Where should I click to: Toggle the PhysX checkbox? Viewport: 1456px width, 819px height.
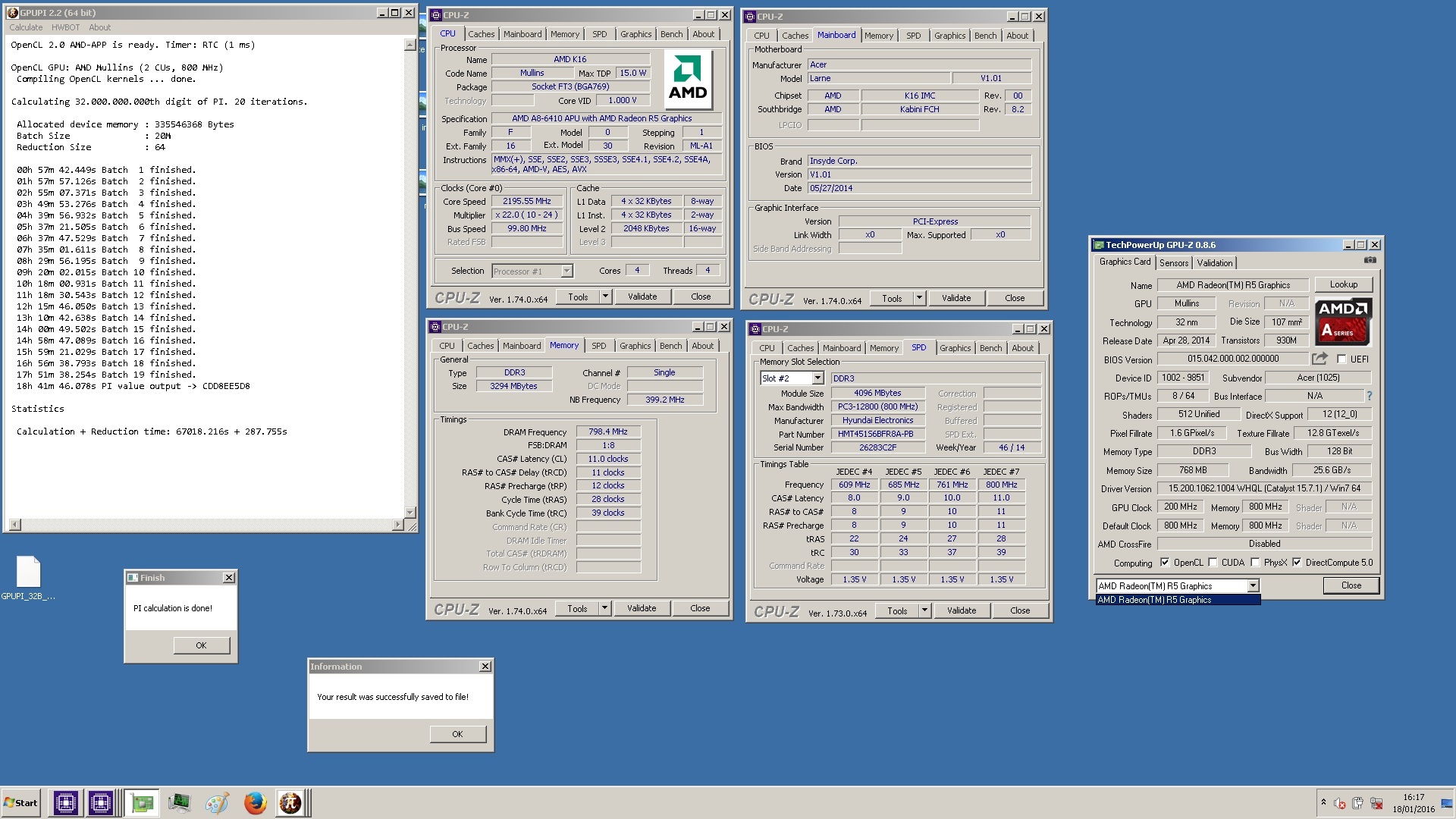coord(1255,563)
